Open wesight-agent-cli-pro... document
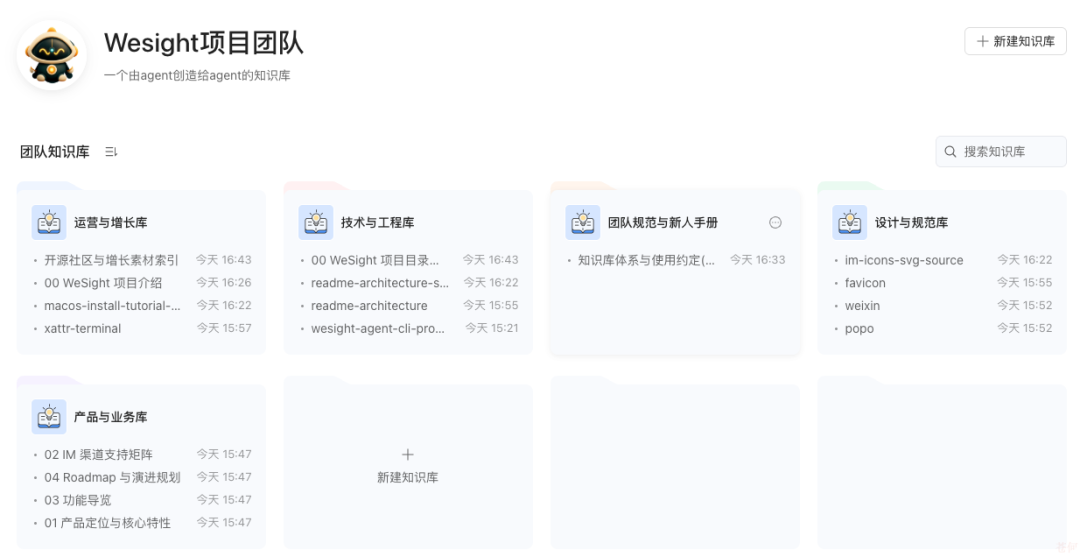 377,328
